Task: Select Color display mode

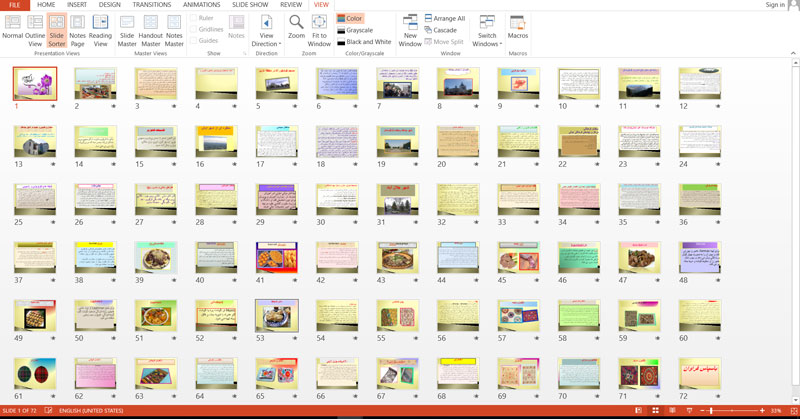Action: [x=350, y=18]
